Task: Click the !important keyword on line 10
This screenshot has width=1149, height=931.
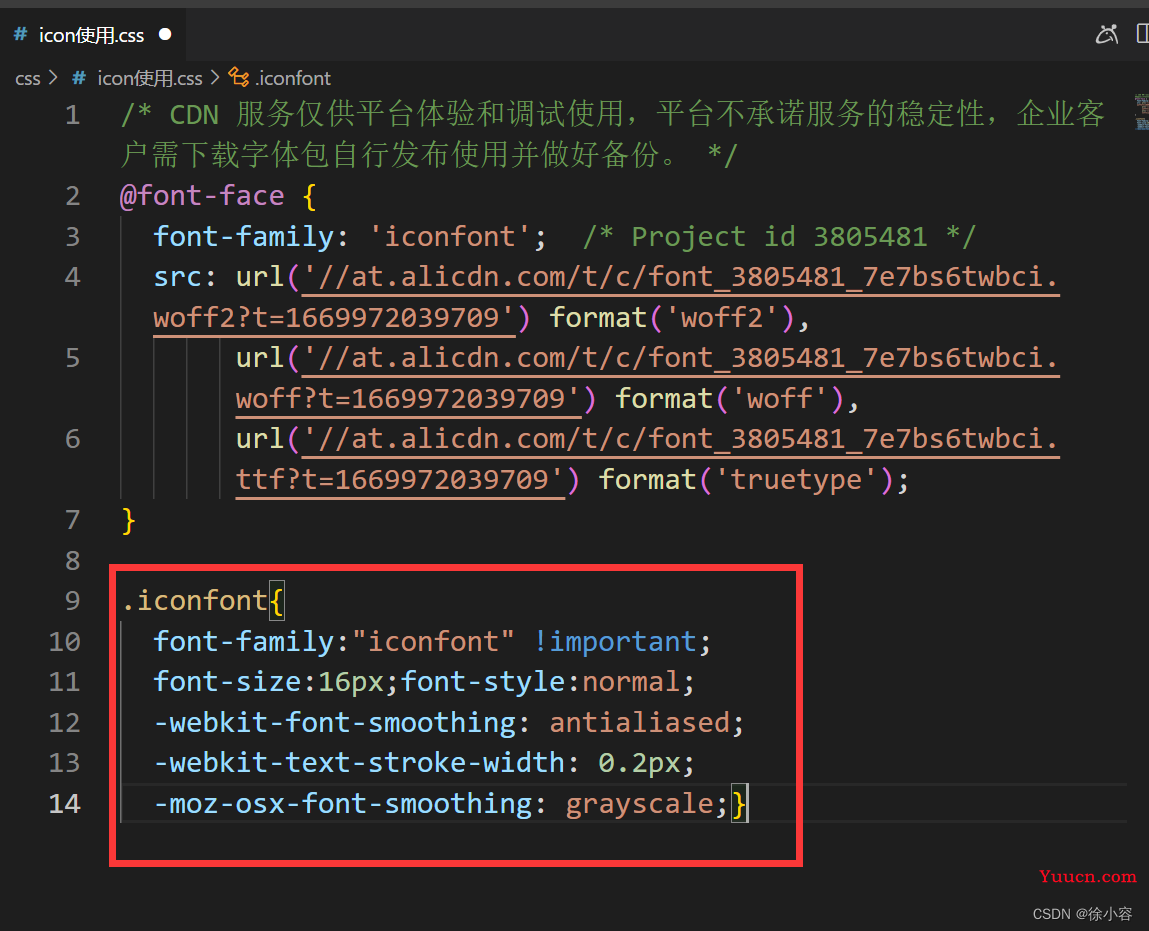Action: click(614, 642)
